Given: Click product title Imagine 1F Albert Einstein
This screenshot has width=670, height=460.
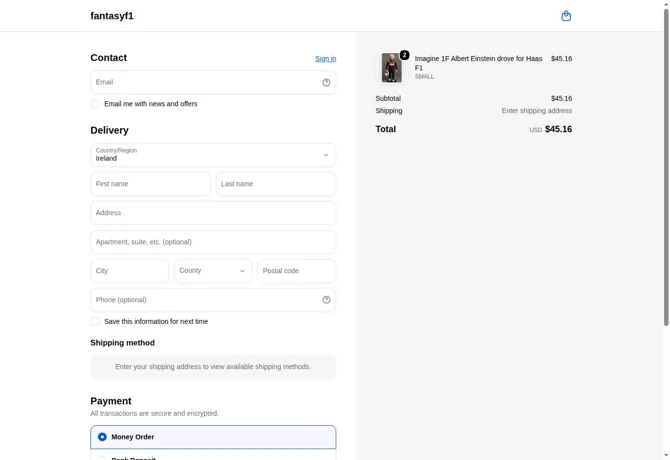Looking at the screenshot, I should tap(478, 63).
